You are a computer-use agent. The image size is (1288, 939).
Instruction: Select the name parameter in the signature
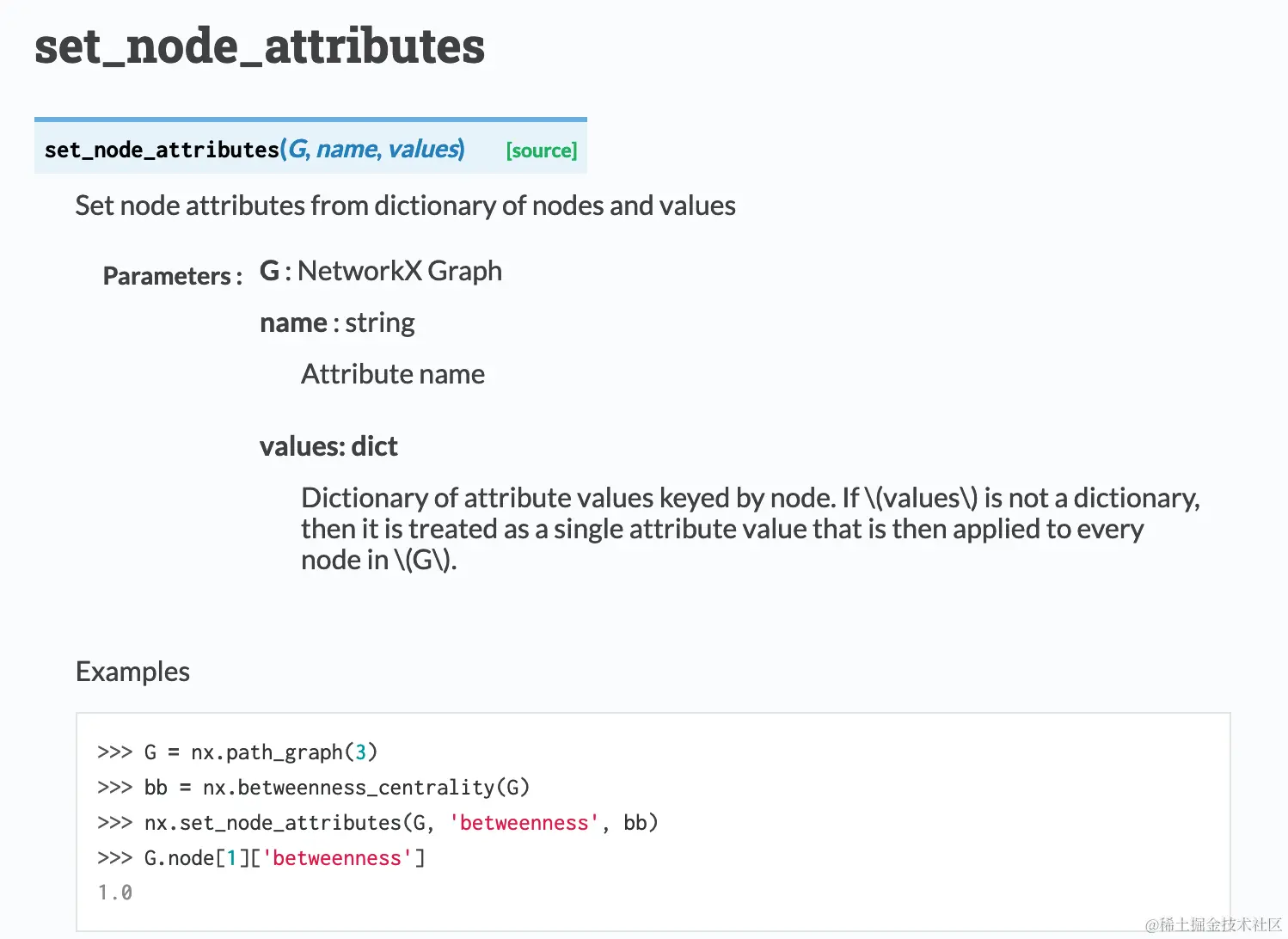click(347, 150)
